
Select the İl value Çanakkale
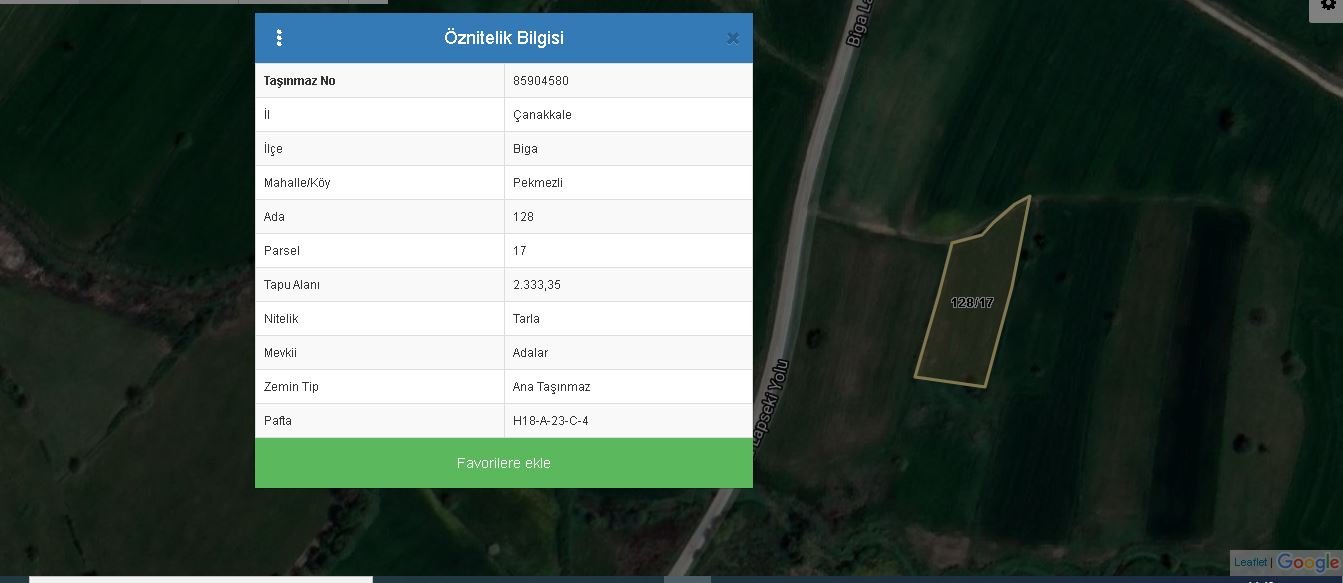542,115
